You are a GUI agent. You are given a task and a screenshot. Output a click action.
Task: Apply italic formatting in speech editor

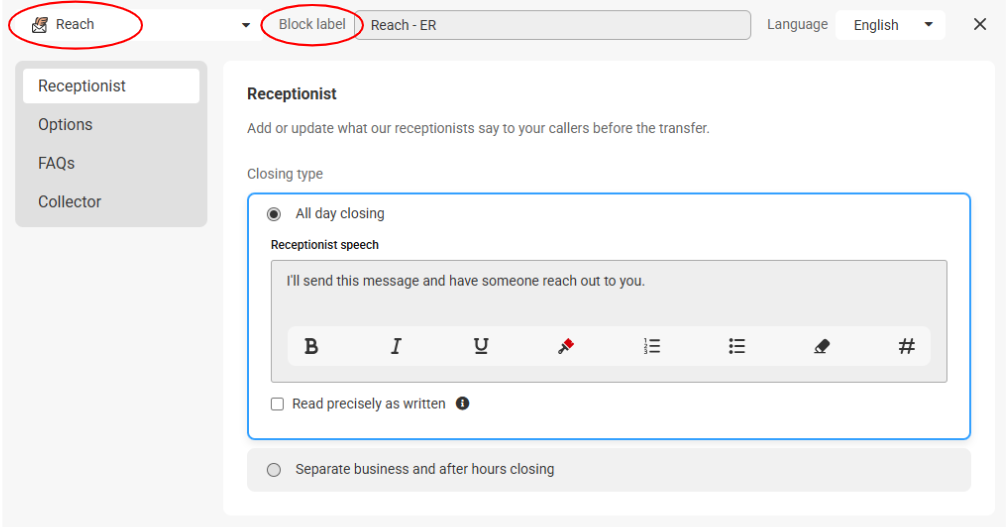(396, 347)
